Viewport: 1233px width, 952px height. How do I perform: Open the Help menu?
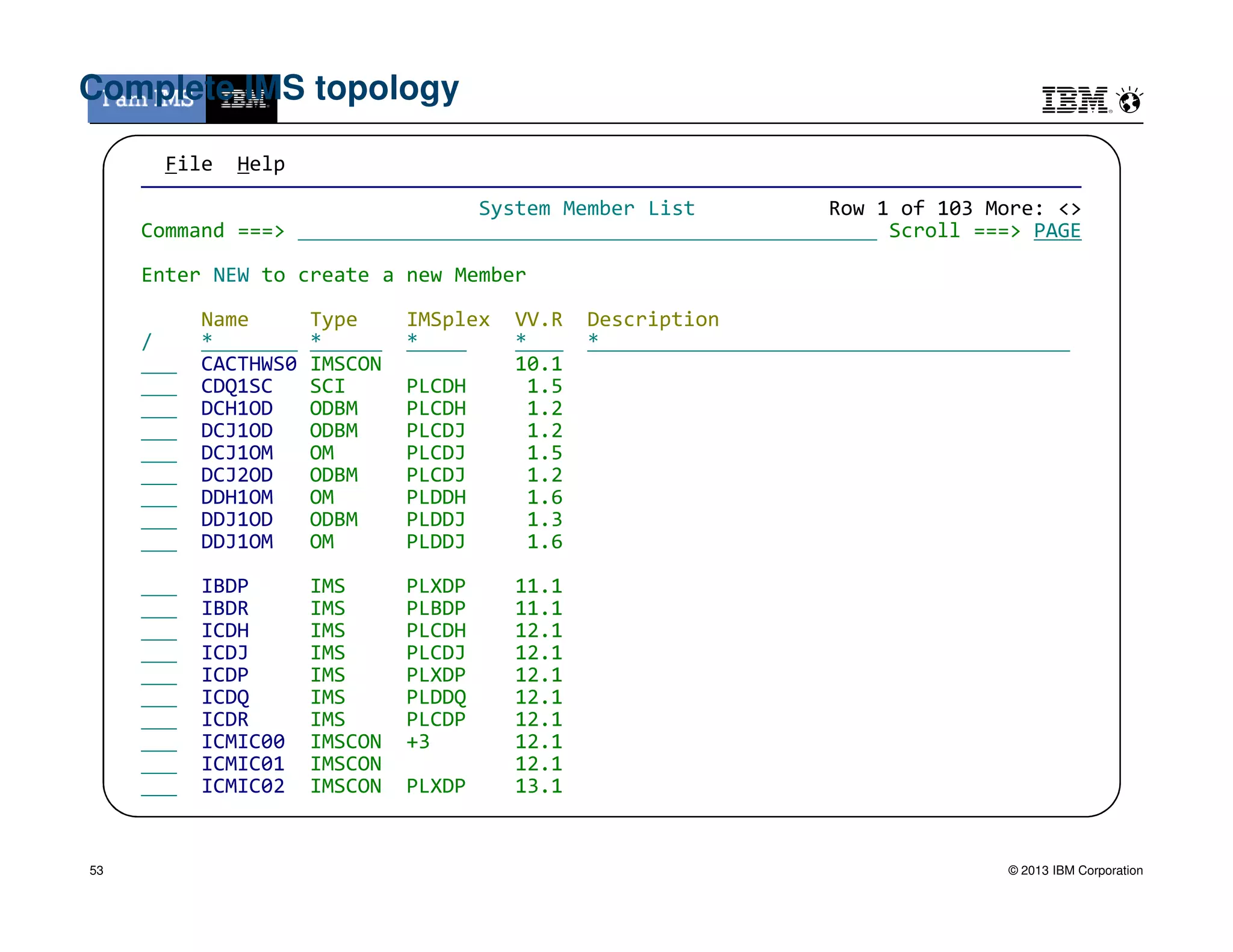point(261,164)
